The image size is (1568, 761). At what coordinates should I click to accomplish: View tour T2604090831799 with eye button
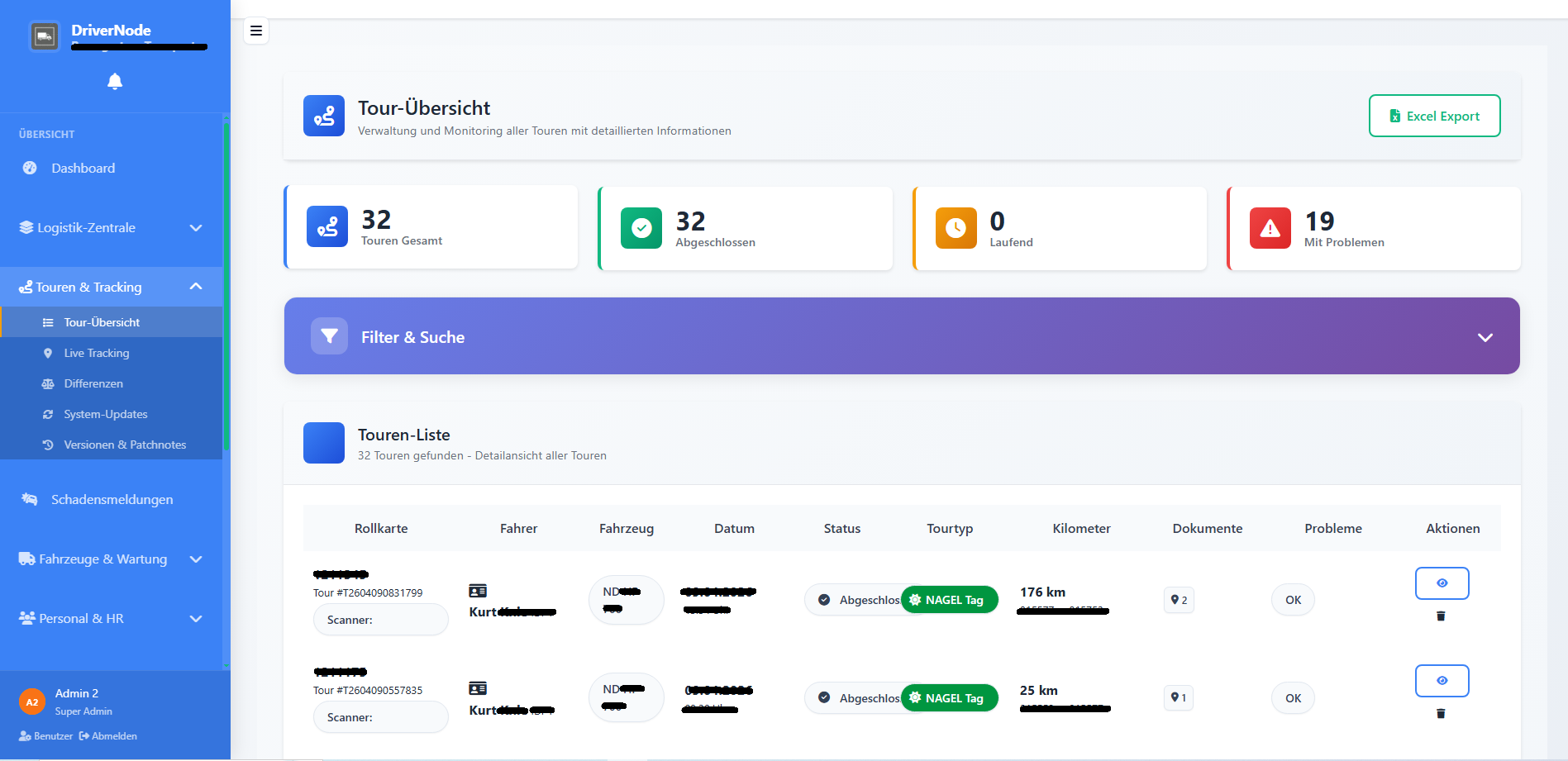1442,583
